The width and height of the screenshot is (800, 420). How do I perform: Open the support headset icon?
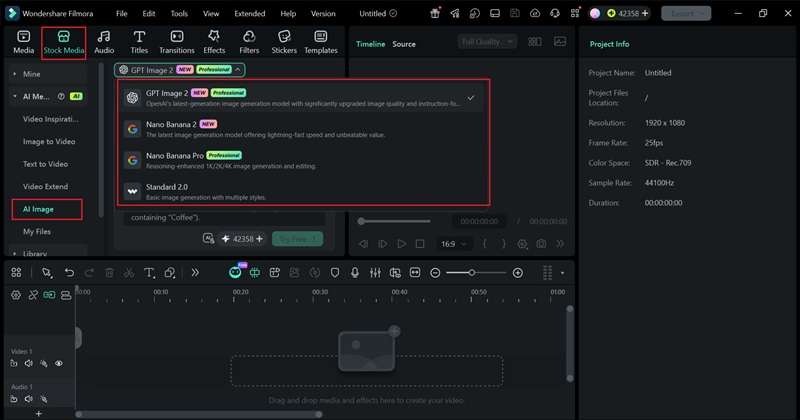(x=555, y=13)
